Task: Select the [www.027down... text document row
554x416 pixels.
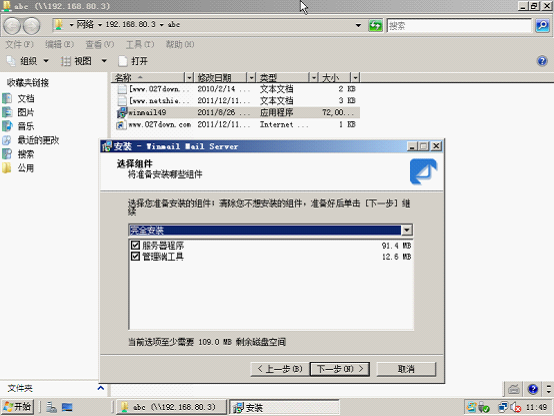Action: pos(237,89)
